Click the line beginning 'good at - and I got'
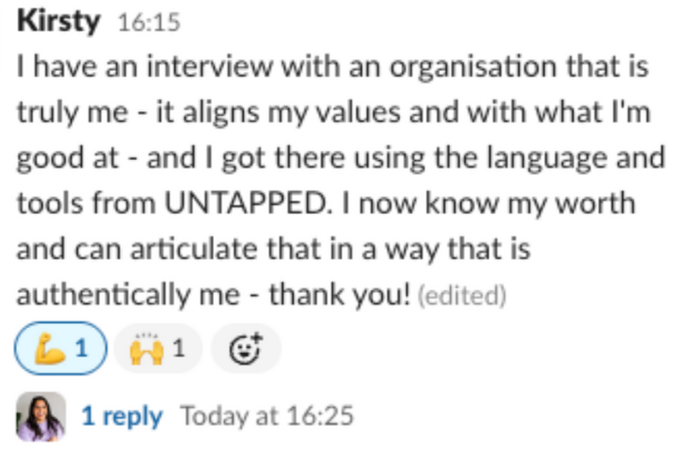 [x=340, y=159]
